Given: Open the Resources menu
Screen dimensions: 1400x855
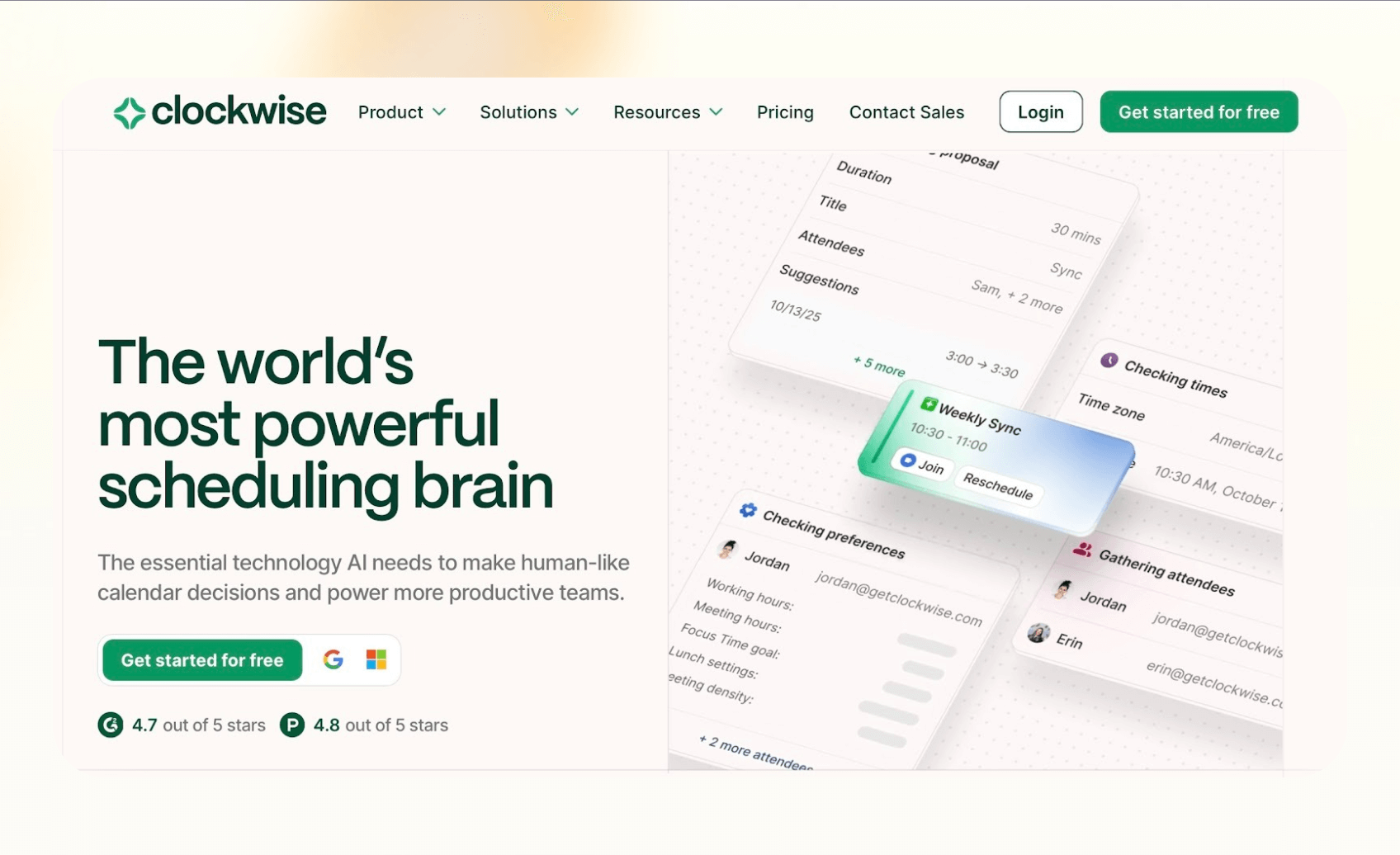Looking at the screenshot, I should tap(668, 112).
